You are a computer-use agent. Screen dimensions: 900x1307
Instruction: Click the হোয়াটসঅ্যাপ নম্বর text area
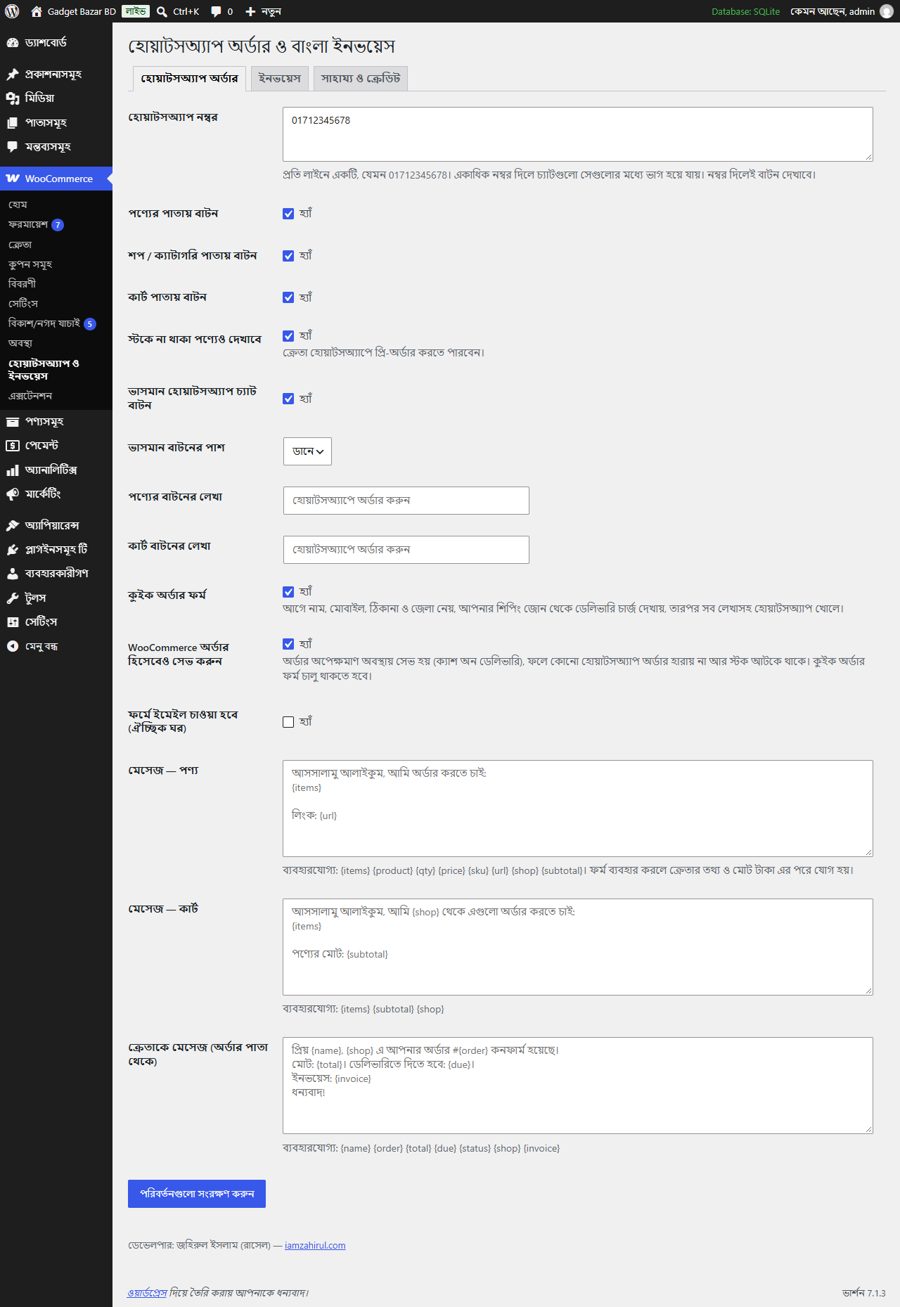[x=578, y=134]
